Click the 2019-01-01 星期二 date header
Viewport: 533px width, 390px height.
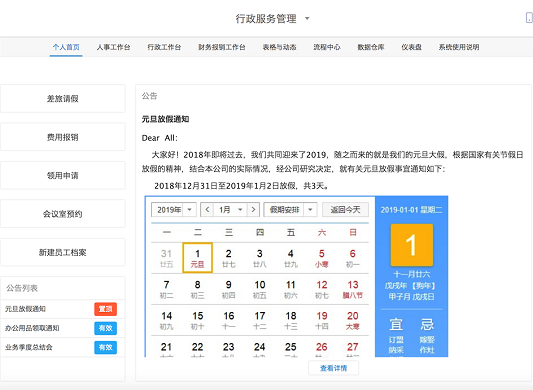[x=411, y=210]
